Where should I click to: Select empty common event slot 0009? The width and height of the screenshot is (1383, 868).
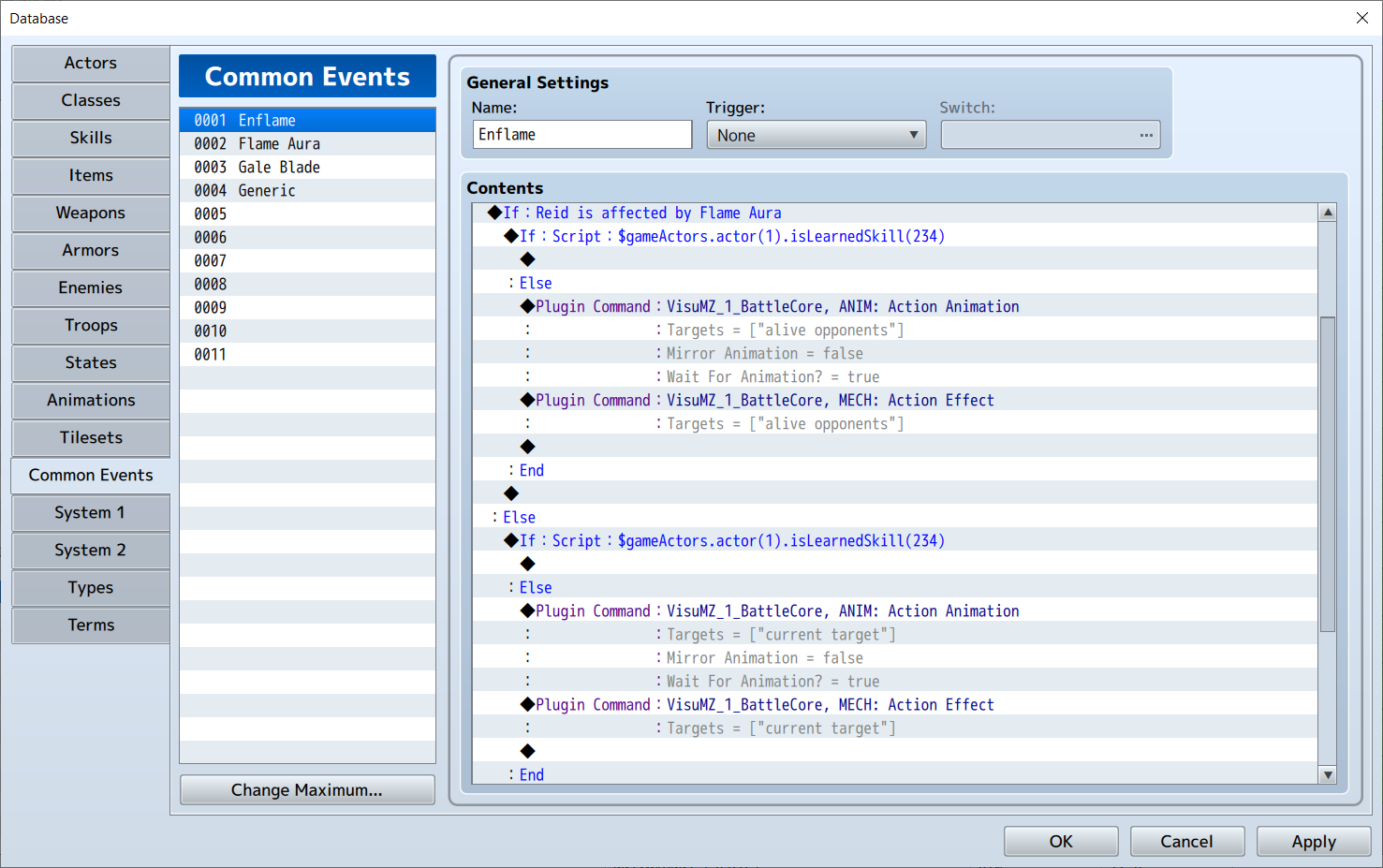pos(307,307)
